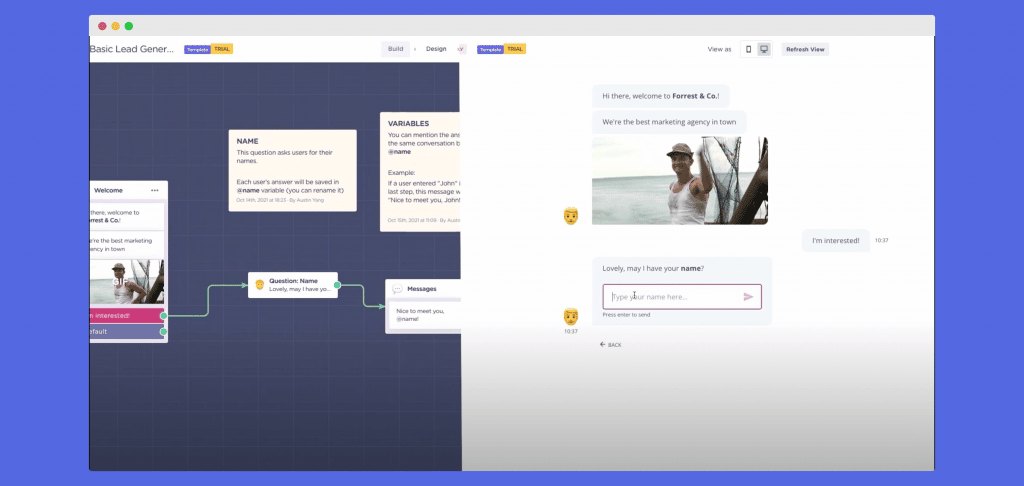Click Refresh View button
1024x486 pixels.
pyautogui.click(x=805, y=49)
